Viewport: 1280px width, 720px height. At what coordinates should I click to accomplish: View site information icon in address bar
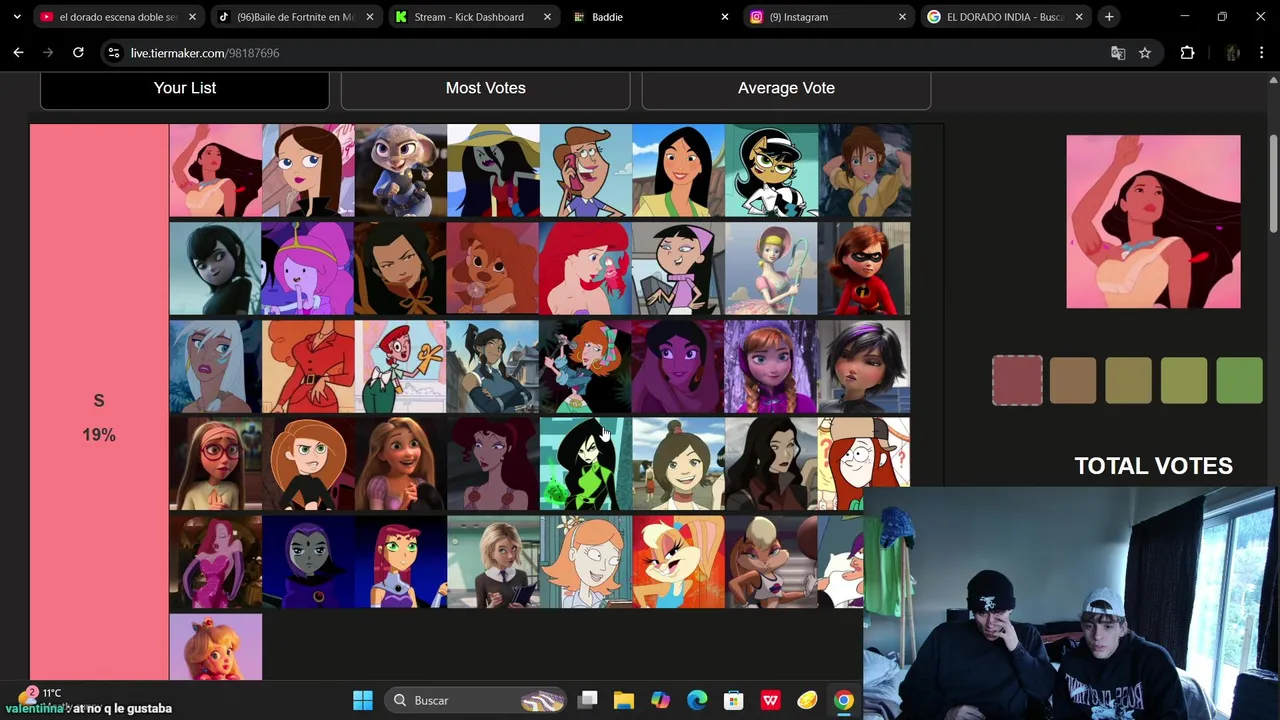(x=113, y=53)
